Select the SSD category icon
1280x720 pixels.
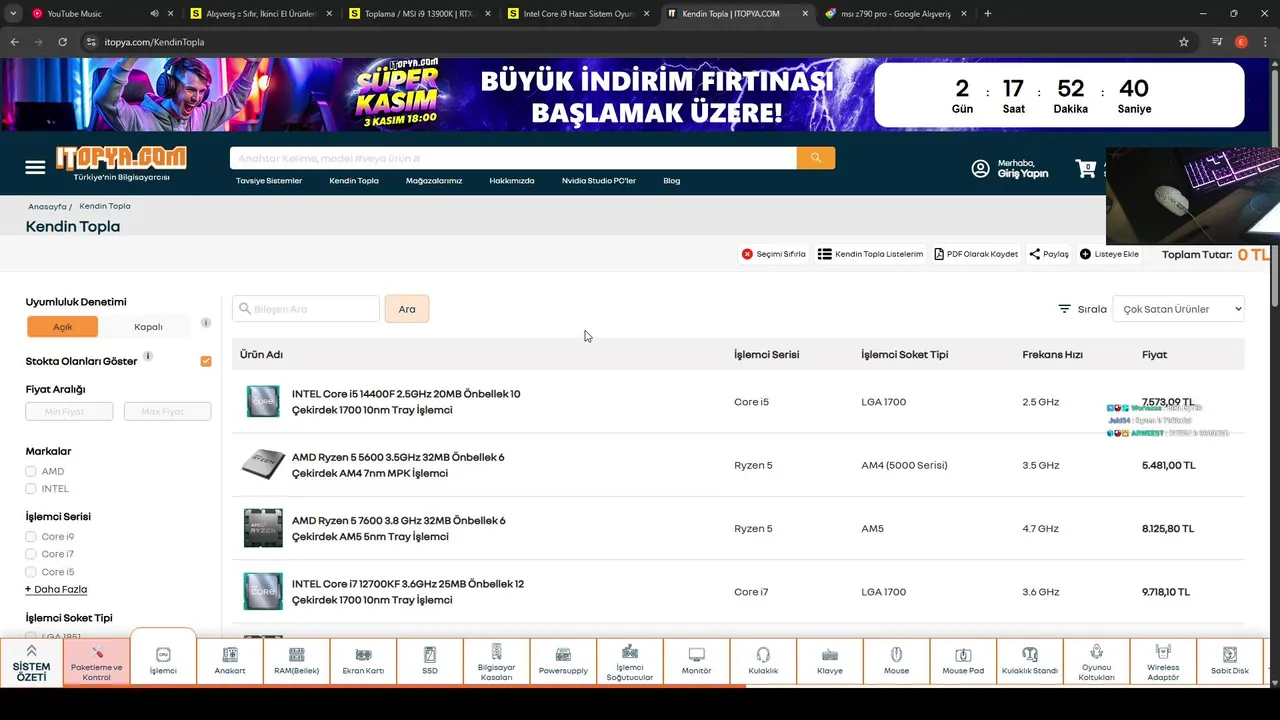point(430,660)
